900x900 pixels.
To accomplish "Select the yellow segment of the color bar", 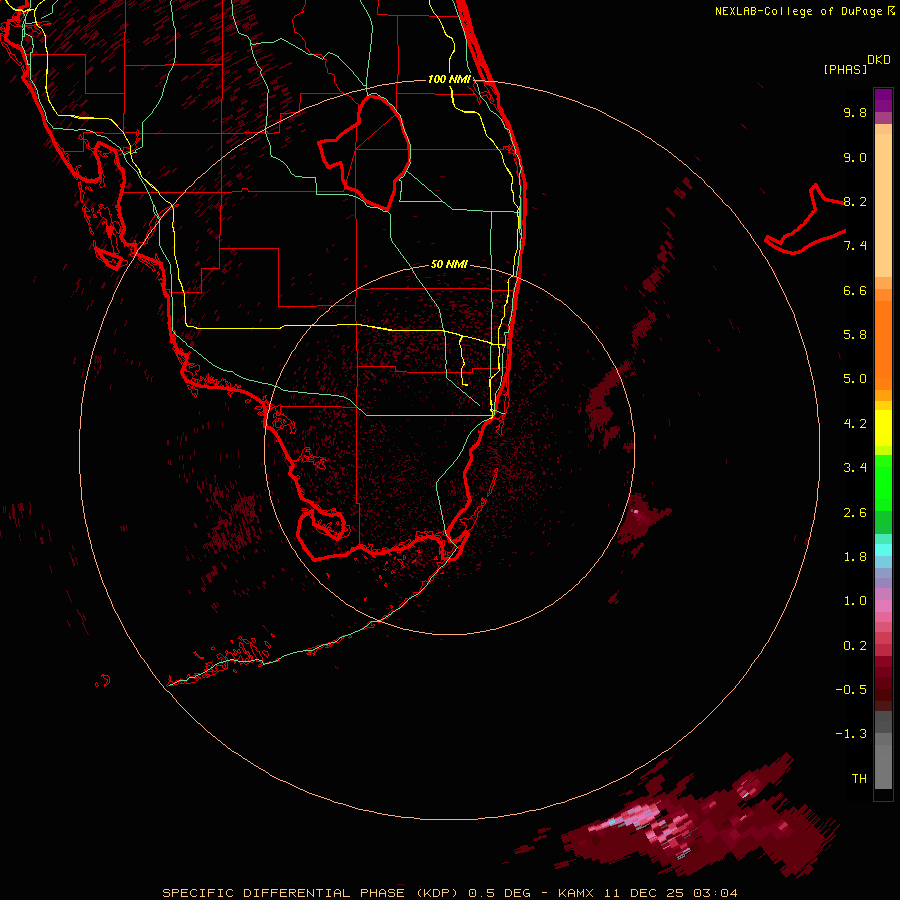I will click(x=883, y=428).
